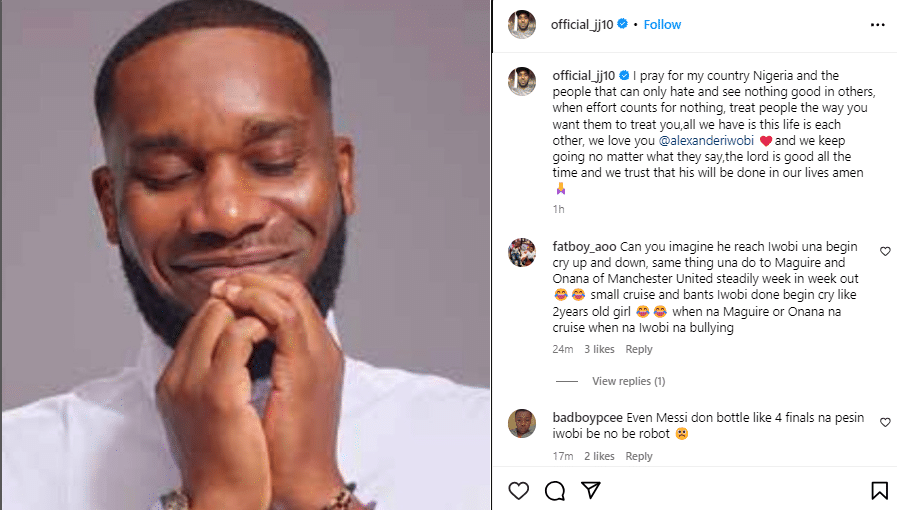Open the fatboy_aoo username link
897x510 pixels.
(x=584, y=245)
